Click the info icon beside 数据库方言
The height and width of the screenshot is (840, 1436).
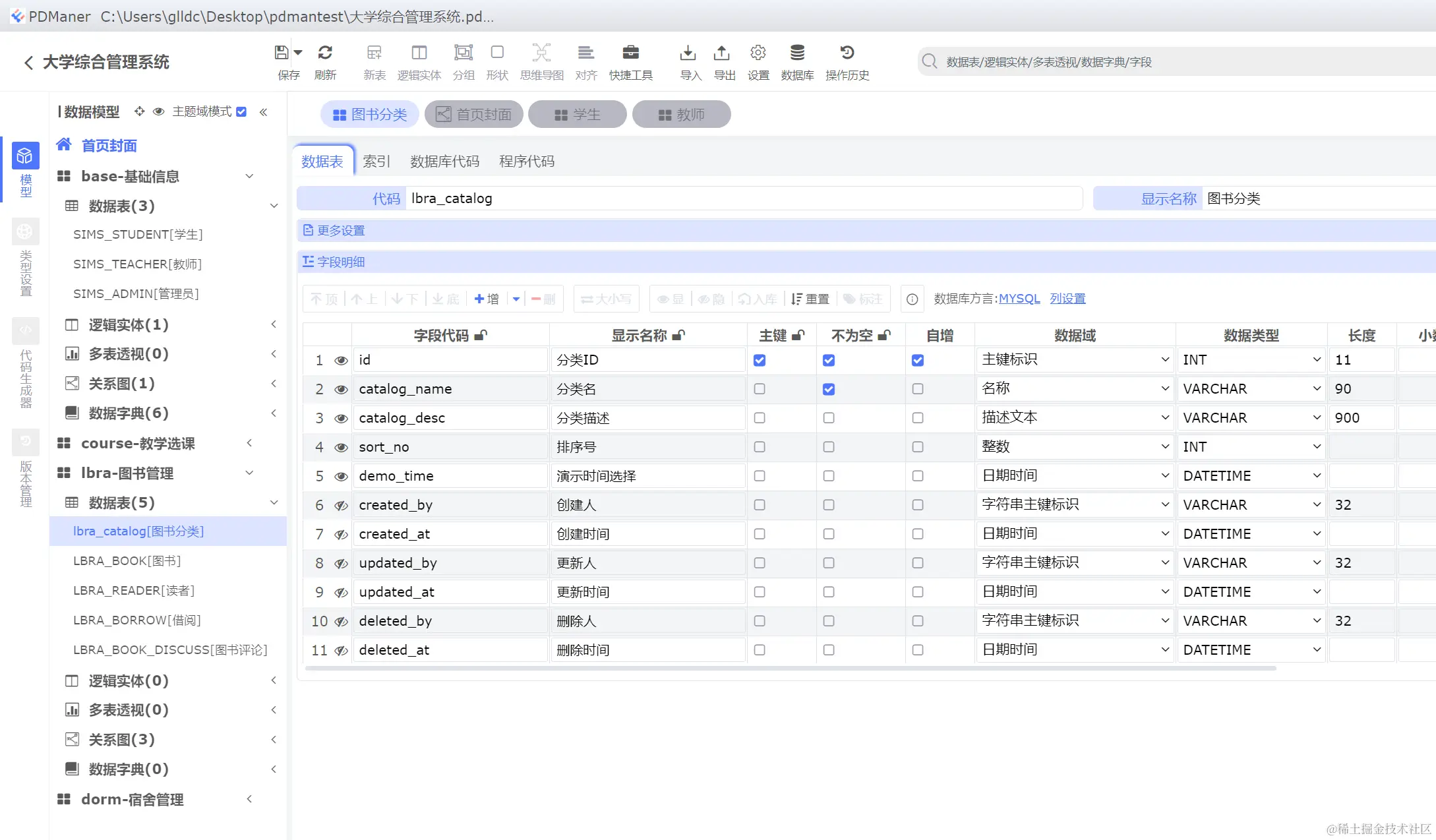[x=912, y=299]
